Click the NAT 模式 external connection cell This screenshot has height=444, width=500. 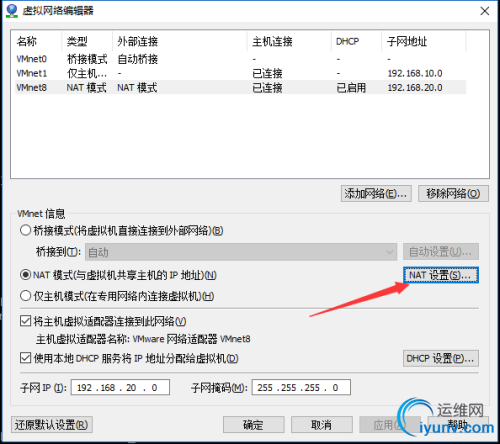coord(137,88)
